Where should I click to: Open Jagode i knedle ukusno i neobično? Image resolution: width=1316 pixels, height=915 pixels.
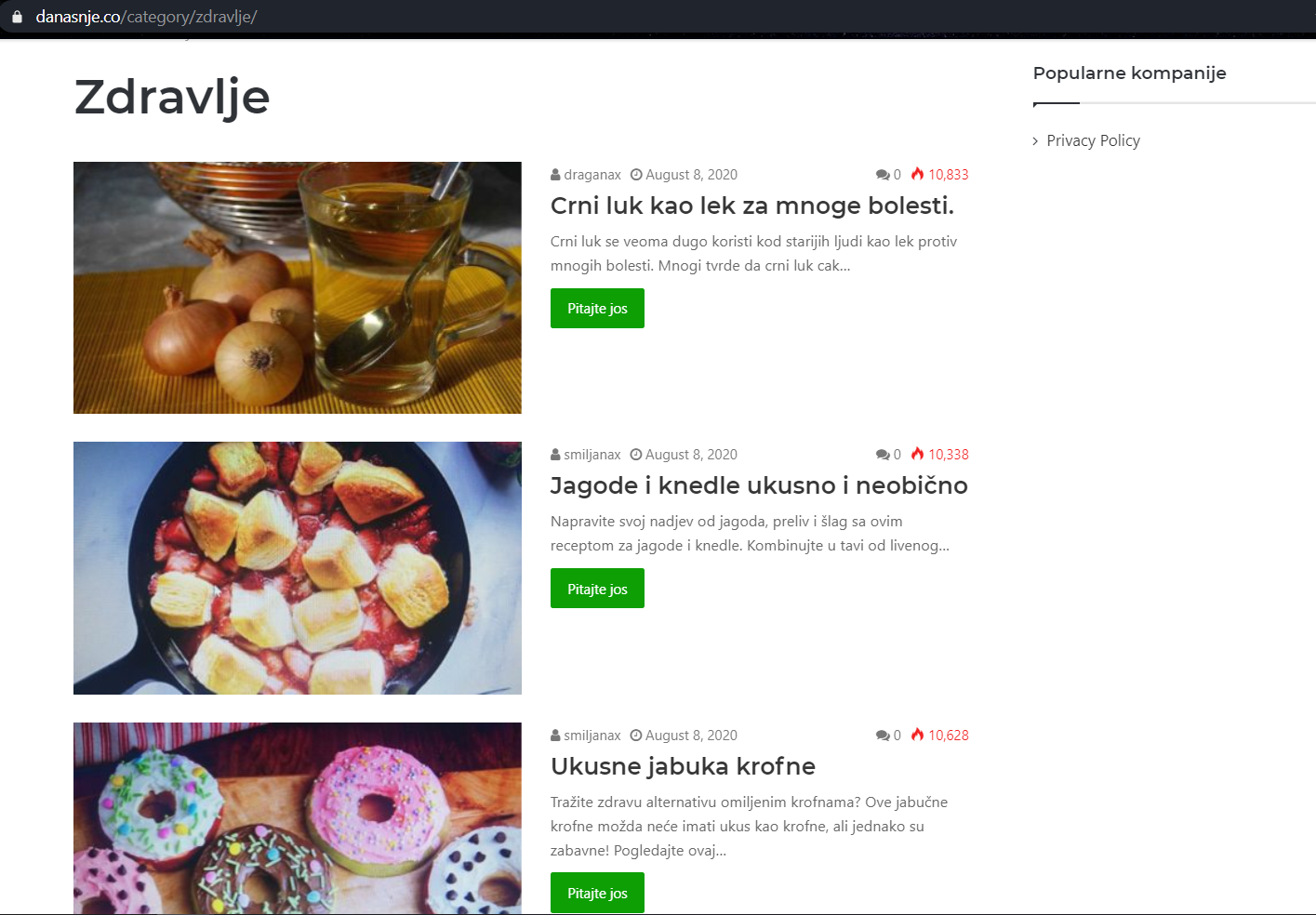[x=759, y=485]
